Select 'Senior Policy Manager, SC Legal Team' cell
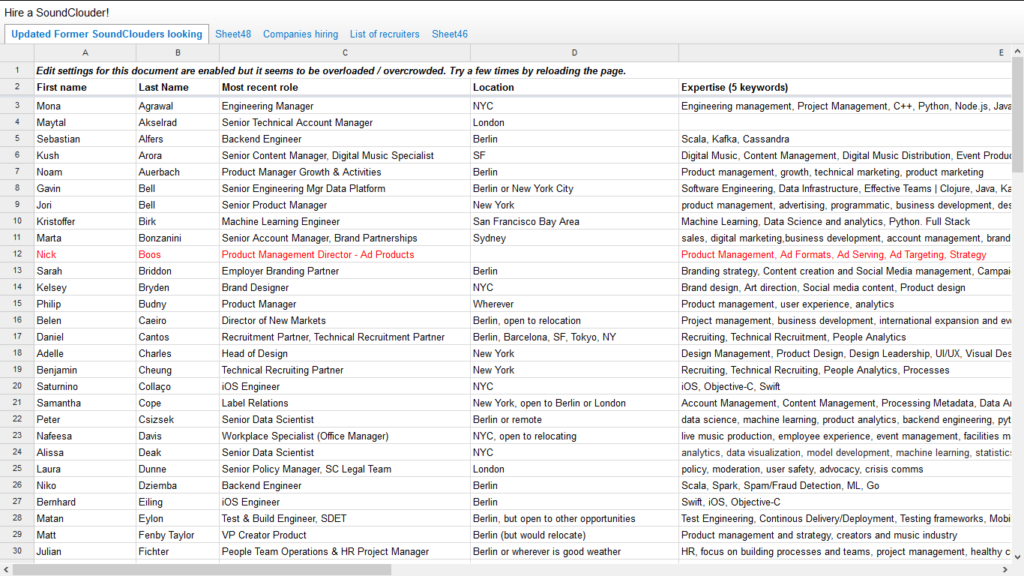This screenshot has height=576, width=1024. pos(345,469)
